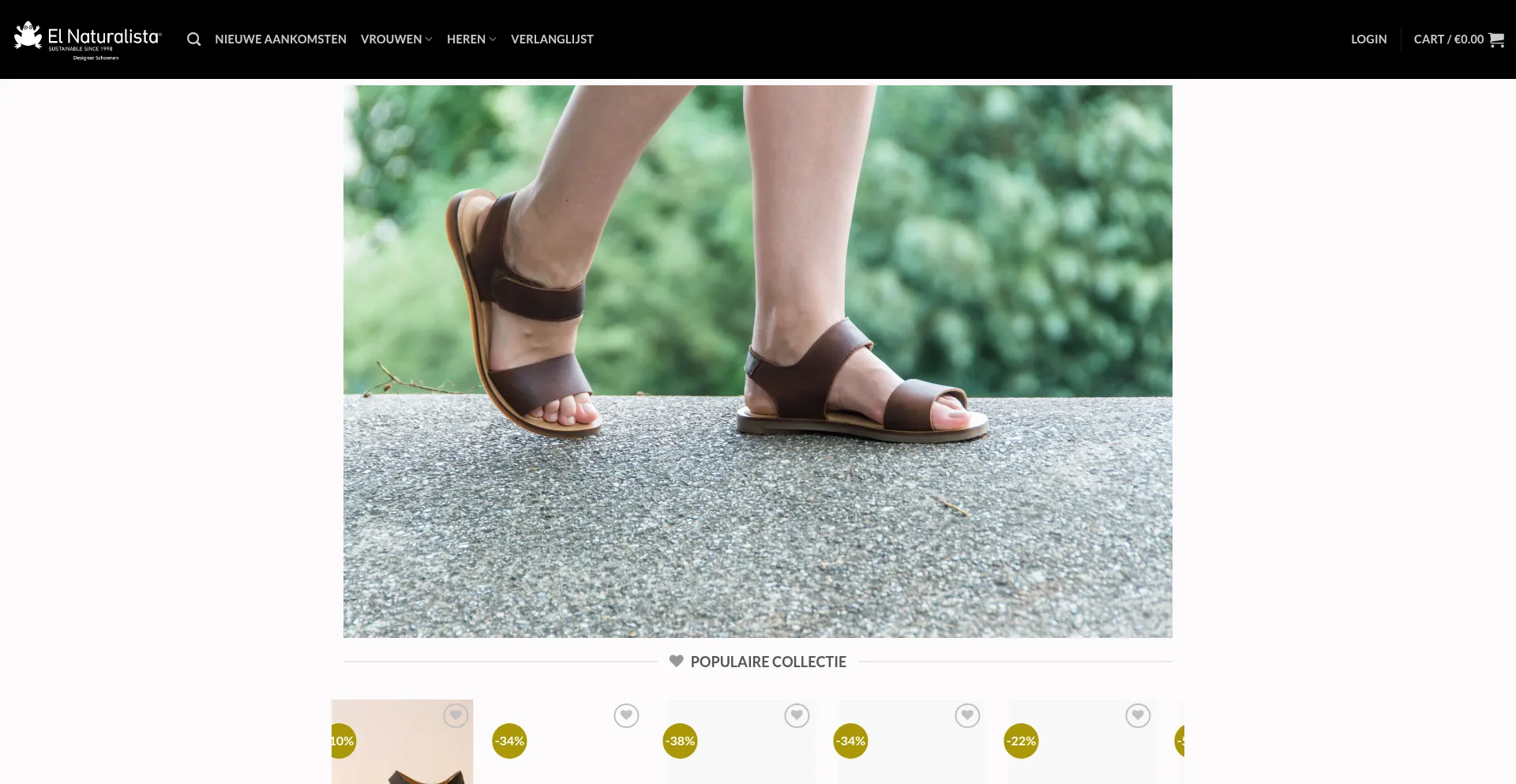Click the Login link

[x=1368, y=39]
